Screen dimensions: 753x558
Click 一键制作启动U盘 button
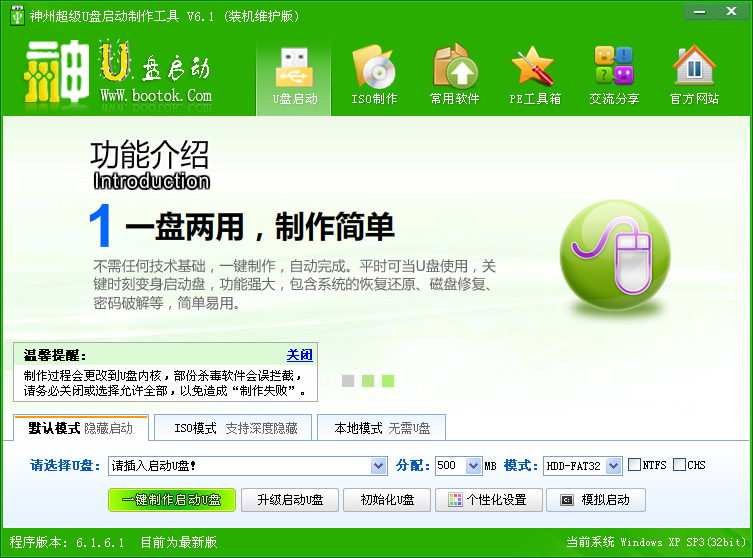coord(172,500)
